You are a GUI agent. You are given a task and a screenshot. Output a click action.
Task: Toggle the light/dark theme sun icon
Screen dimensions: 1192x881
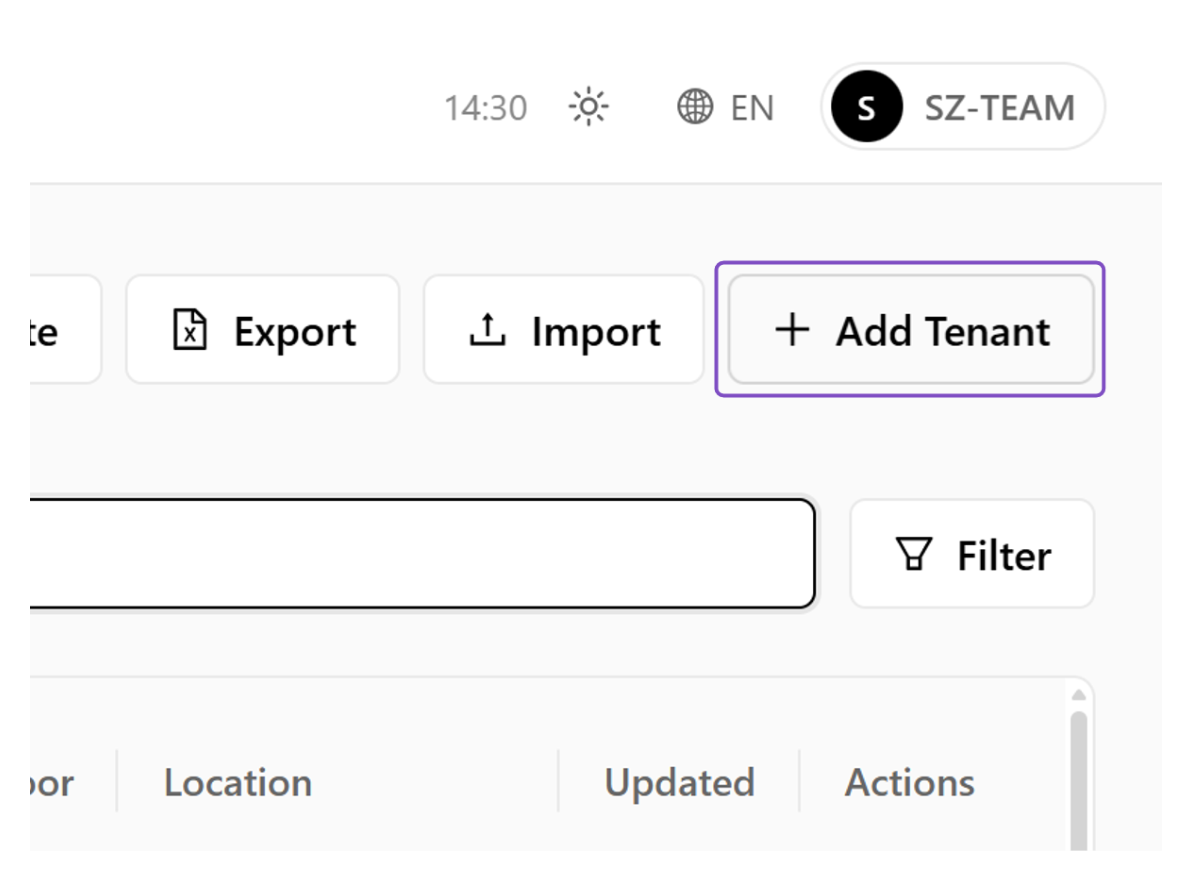coord(588,106)
